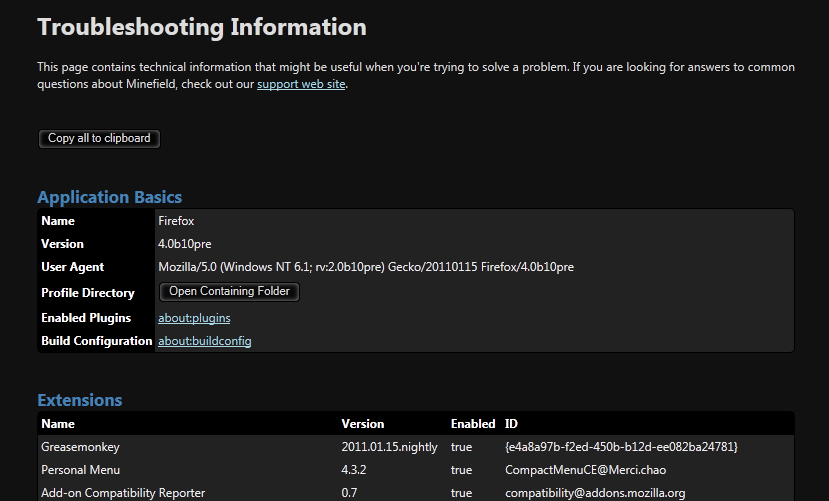
Task: Click the Name column header in Extensions
Action: pyautogui.click(x=58, y=424)
